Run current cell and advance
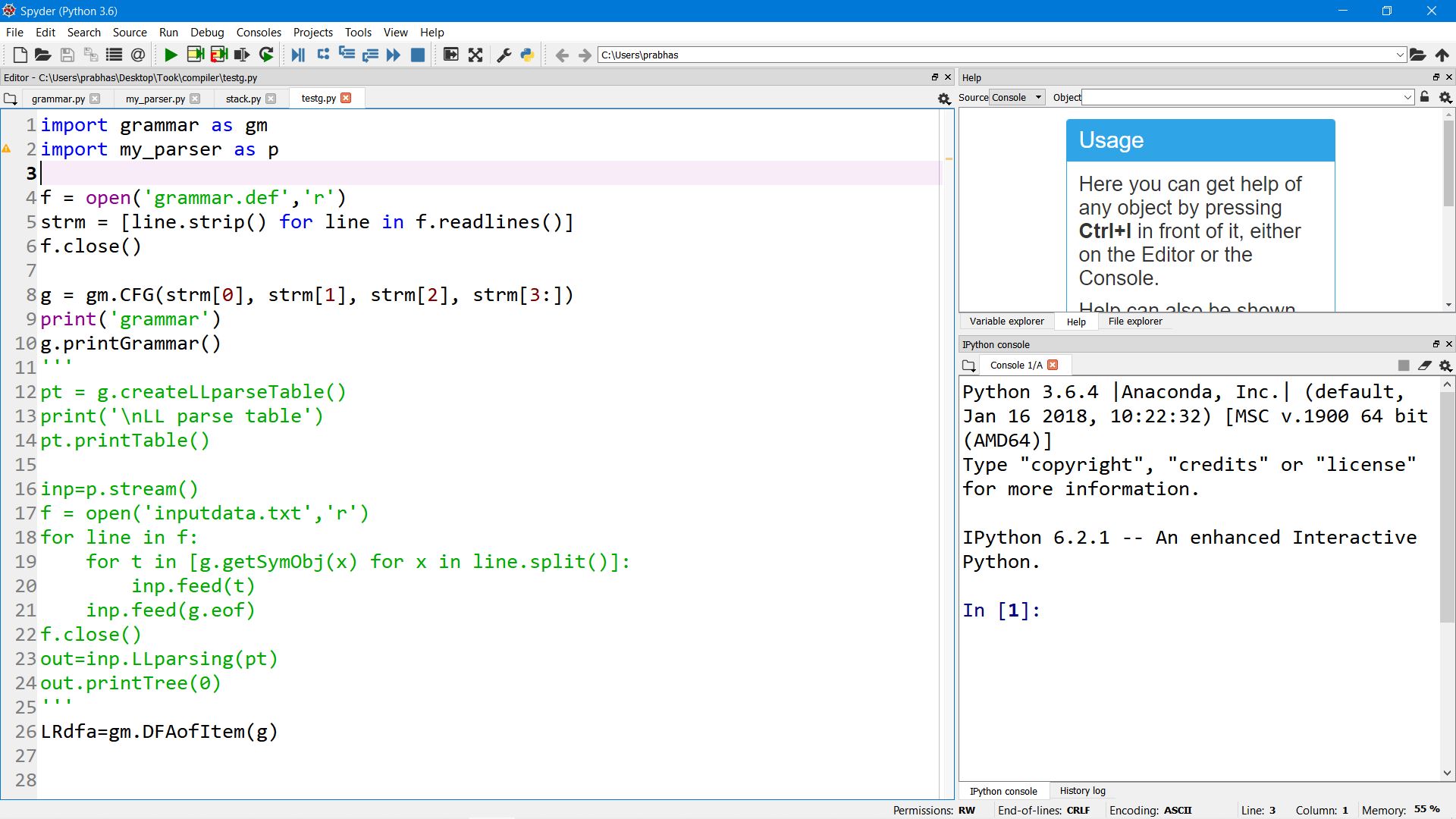The image size is (1456, 819). 218,55
